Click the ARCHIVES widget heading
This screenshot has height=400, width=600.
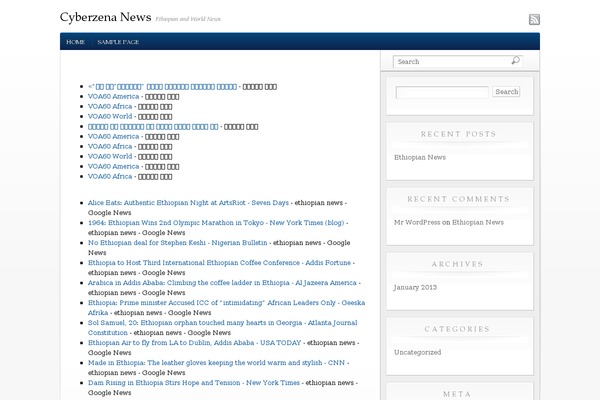[458, 264]
